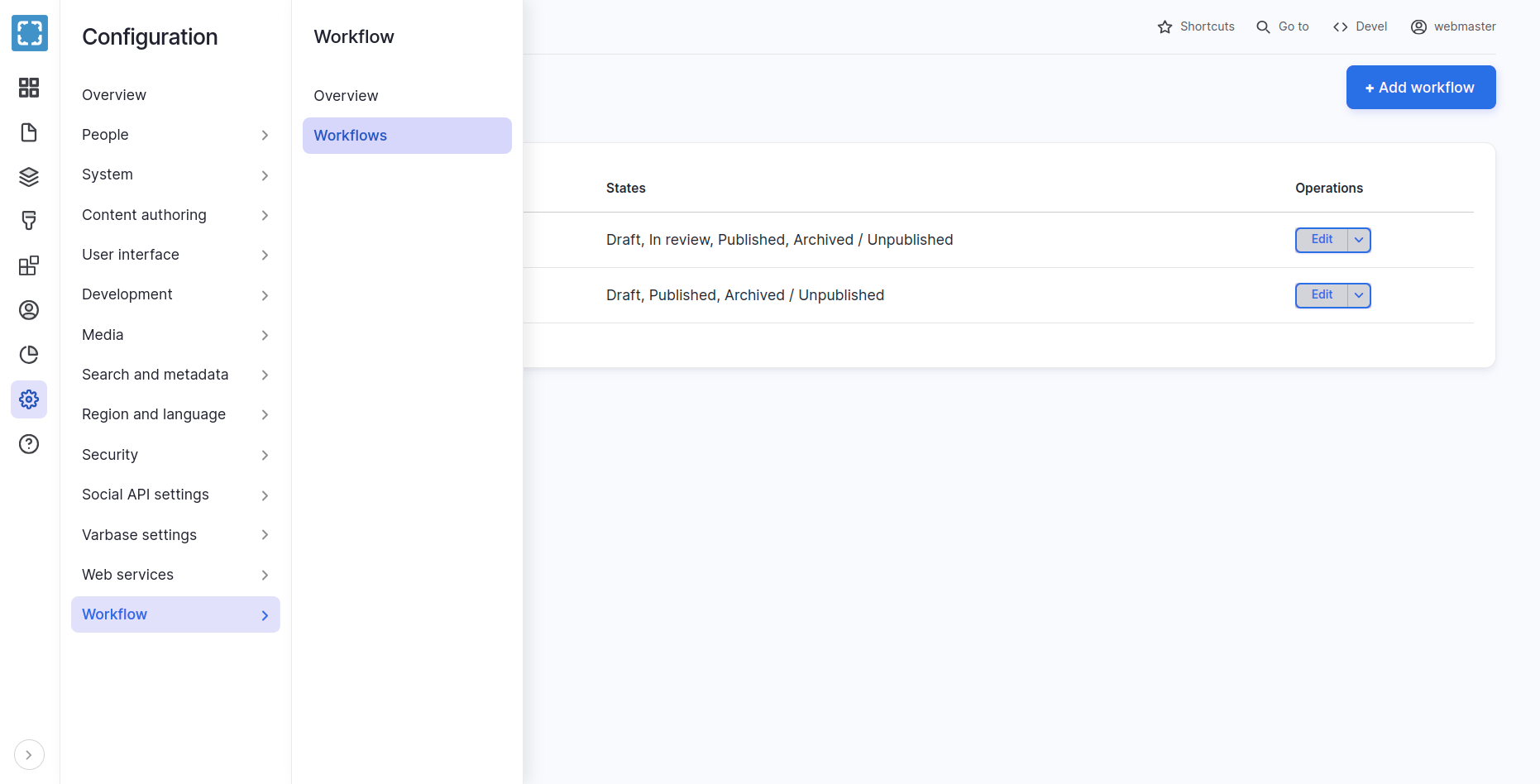Click the reports pie chart icon
Viewport: 1540px width, 784px height.
pyautogui.click(x=29, y=355)
